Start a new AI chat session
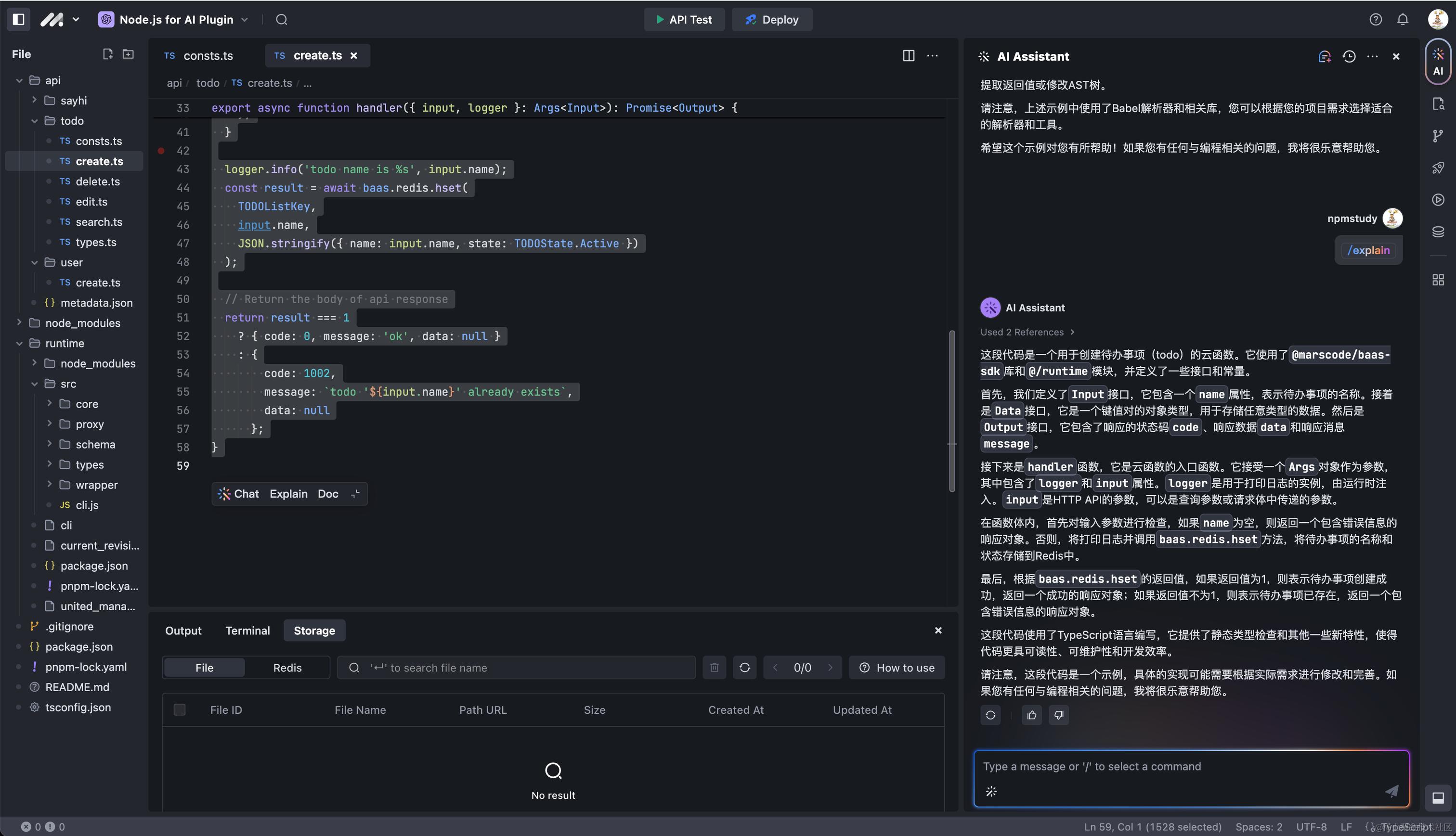Viewport: 1456px width, 836px height. 1325,56
